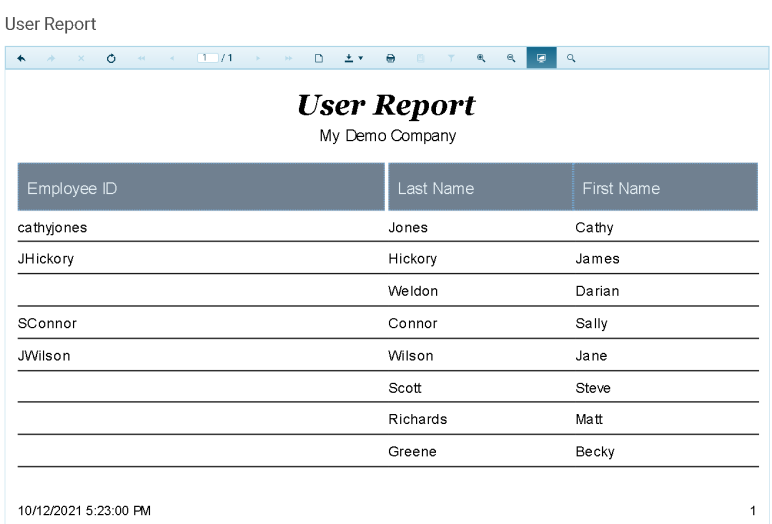Click the First Name column header
Image resolution: width=772 pixels, height=524 pixels.
coord(666,187)
